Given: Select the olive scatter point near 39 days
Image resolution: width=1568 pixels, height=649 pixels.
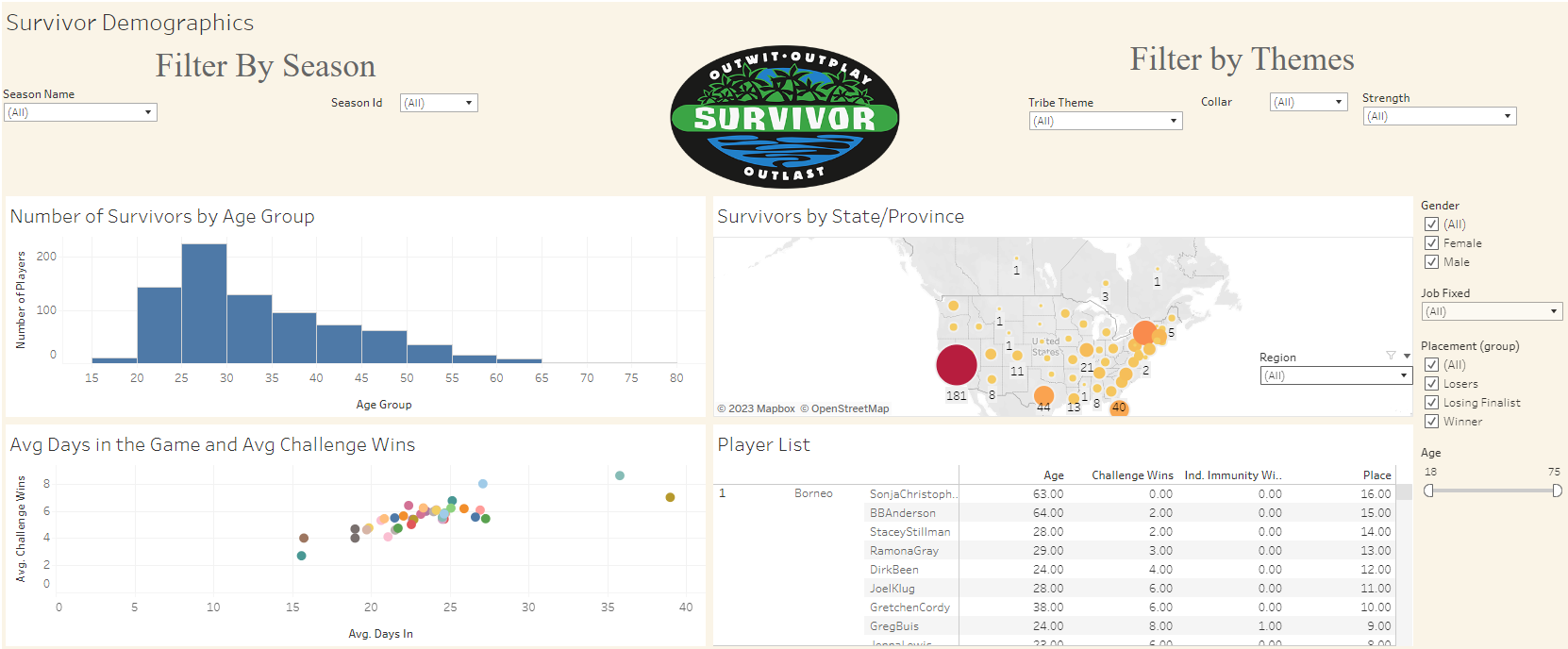Looking at the screenshot, I should [x=670, y=497].
